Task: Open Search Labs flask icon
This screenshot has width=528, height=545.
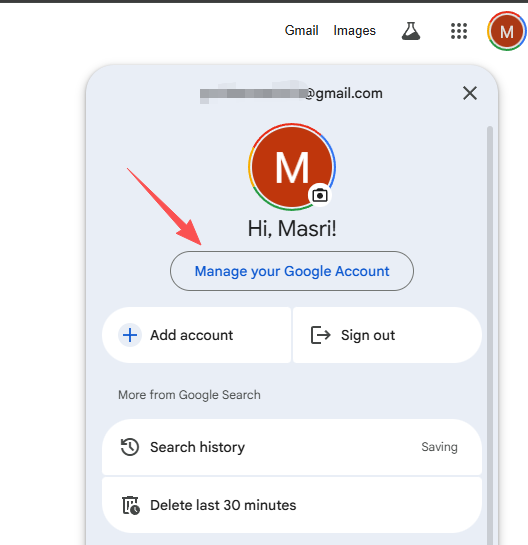Action: pyautogui.click(x=411, y=31)
